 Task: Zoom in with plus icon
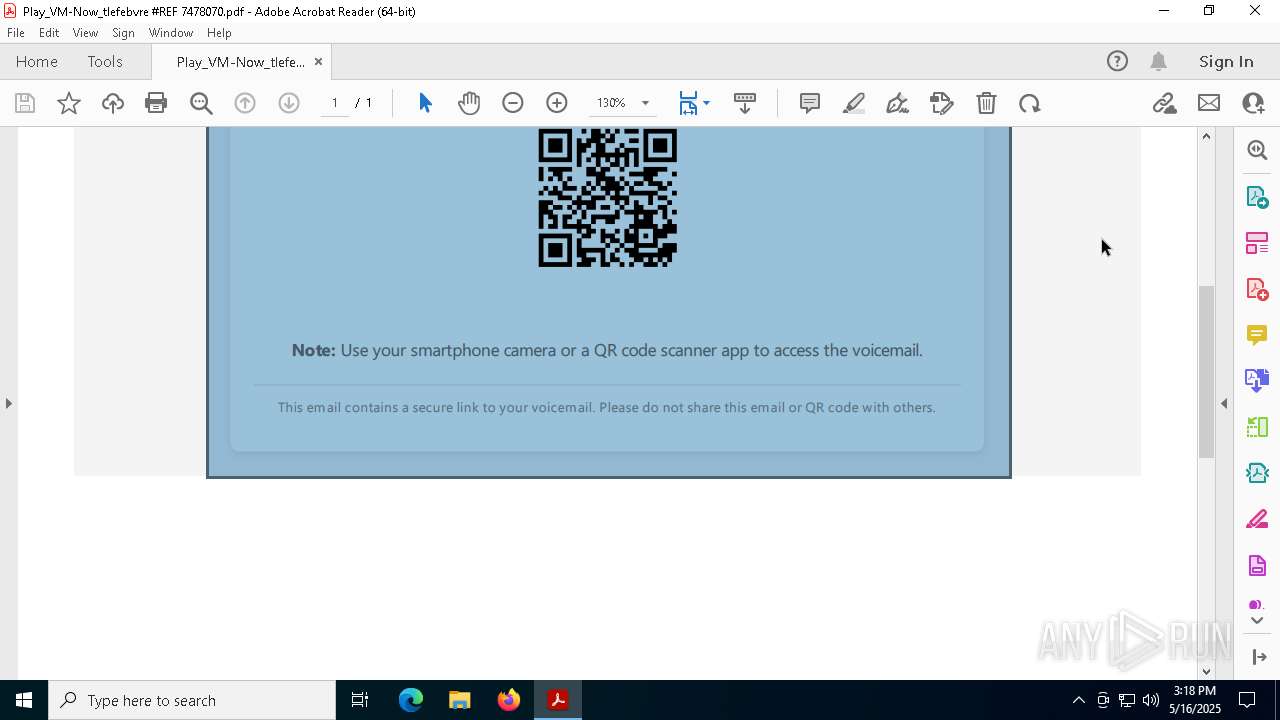pyautogui.click(x=557, y=103)
